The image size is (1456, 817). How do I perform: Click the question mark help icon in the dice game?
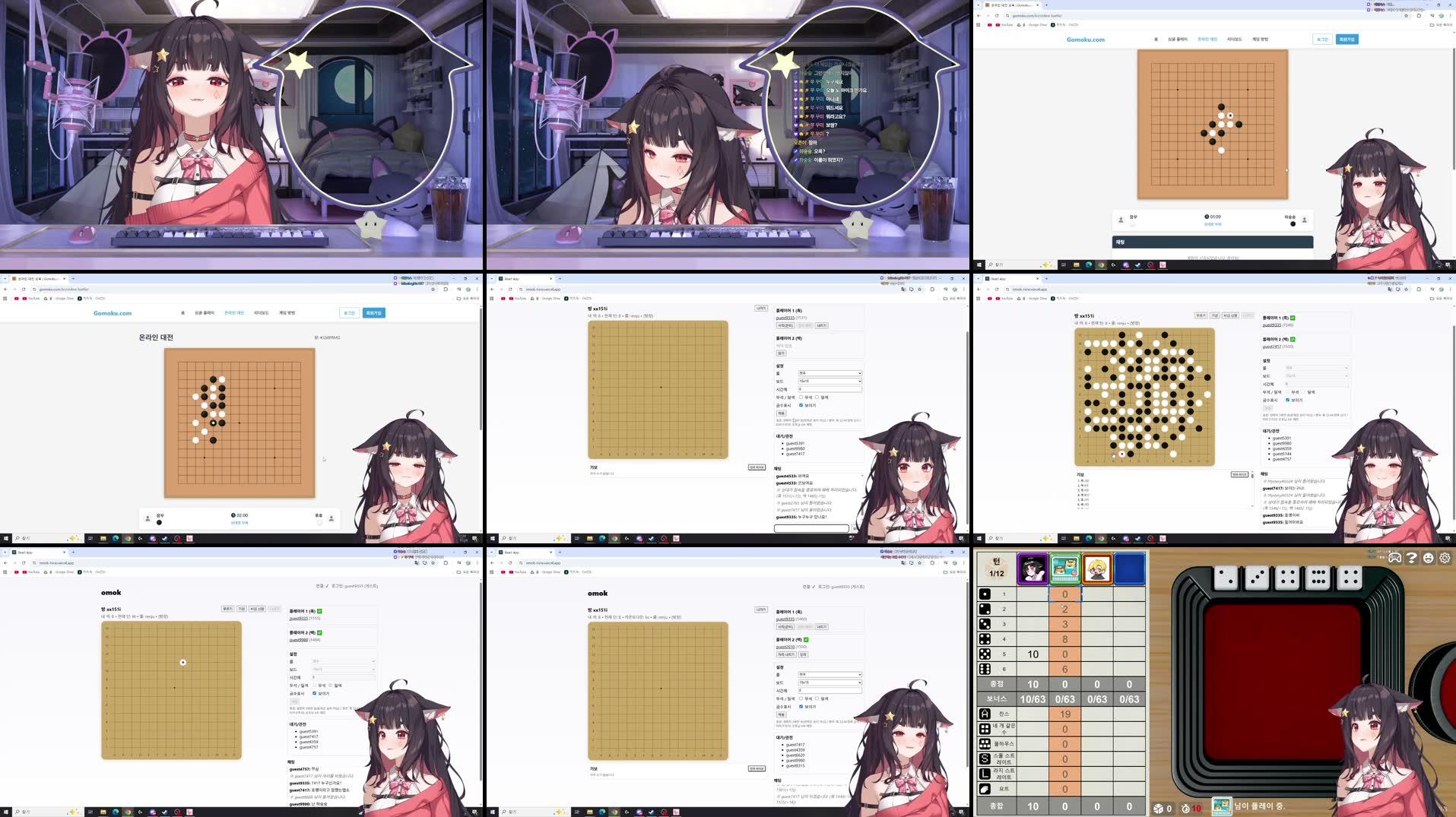point(1411,558)
